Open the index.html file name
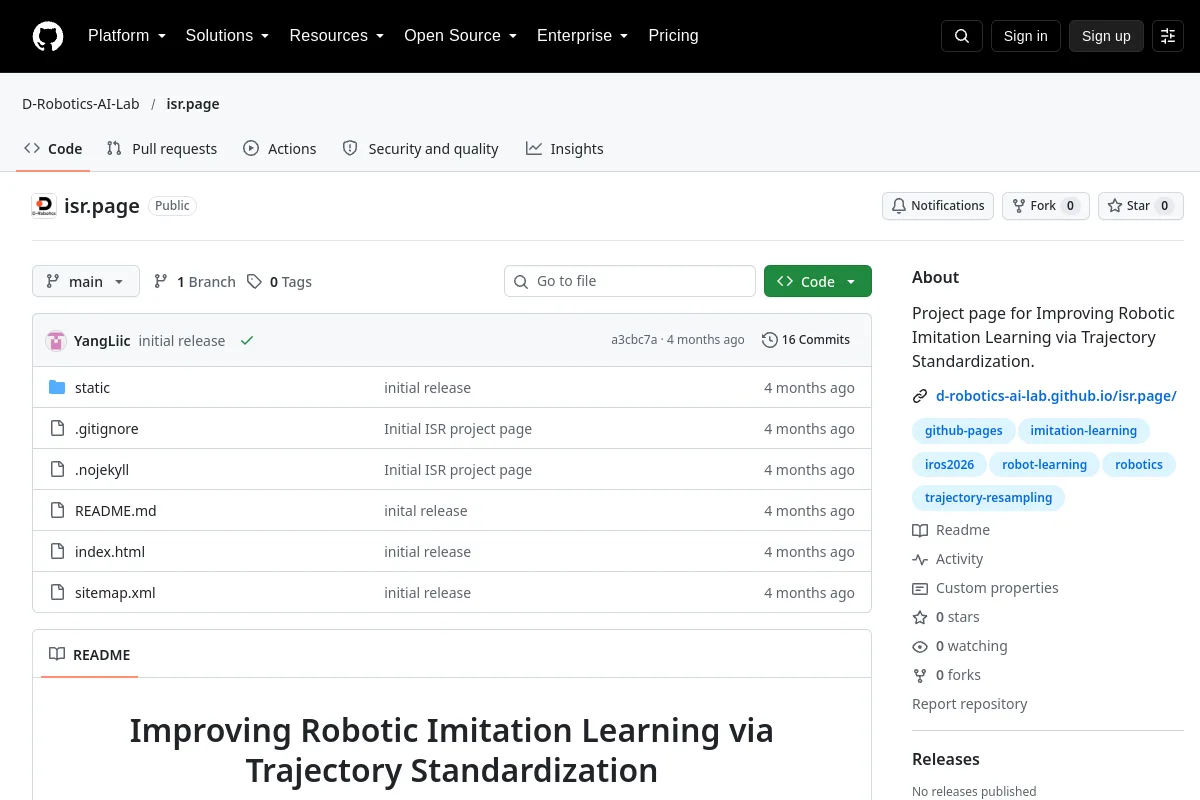The height and width of the screenshot is (800, 1200). pos(110,552)
